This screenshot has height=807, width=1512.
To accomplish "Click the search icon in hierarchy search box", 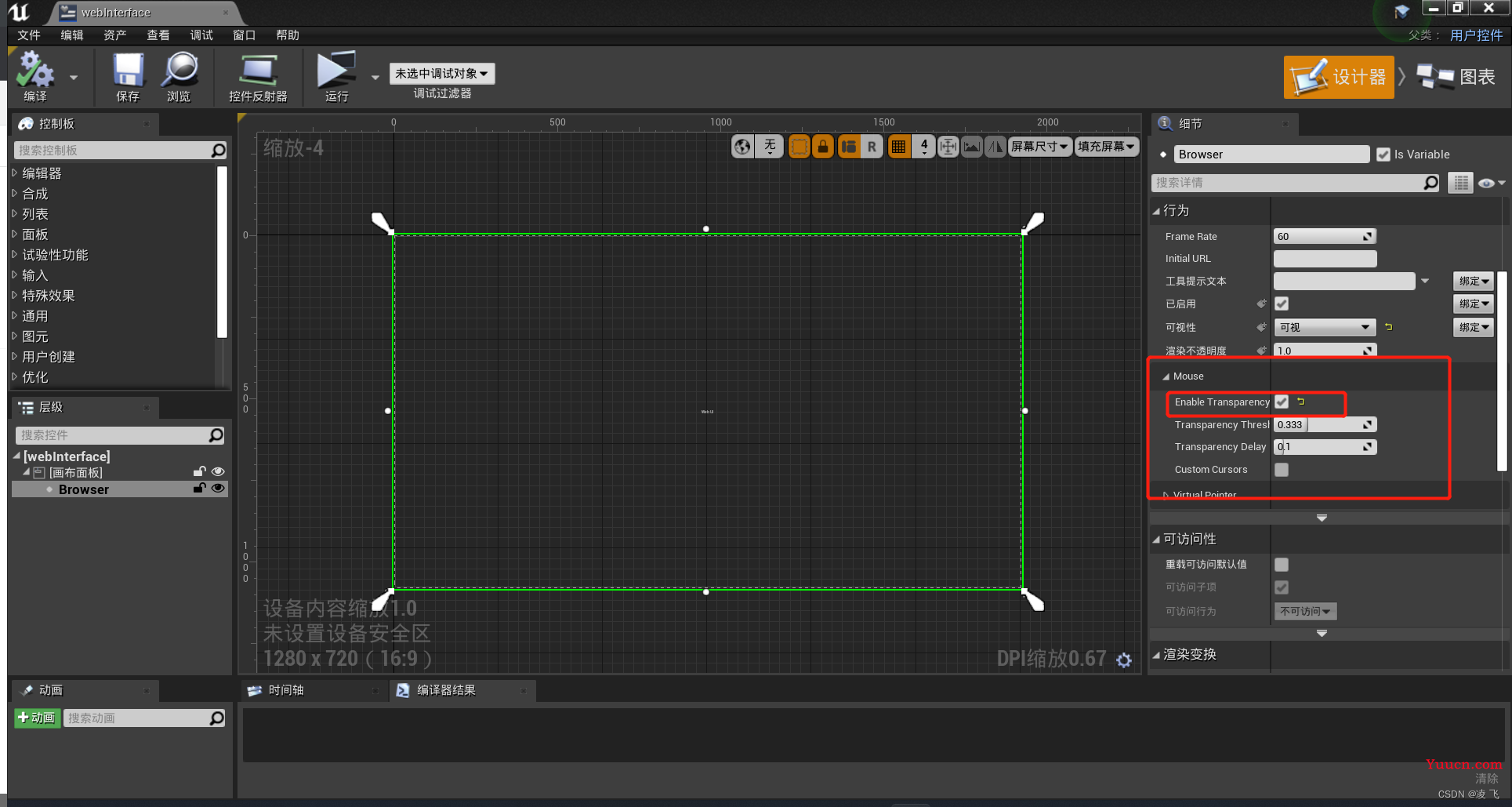I will coord(216,434).
